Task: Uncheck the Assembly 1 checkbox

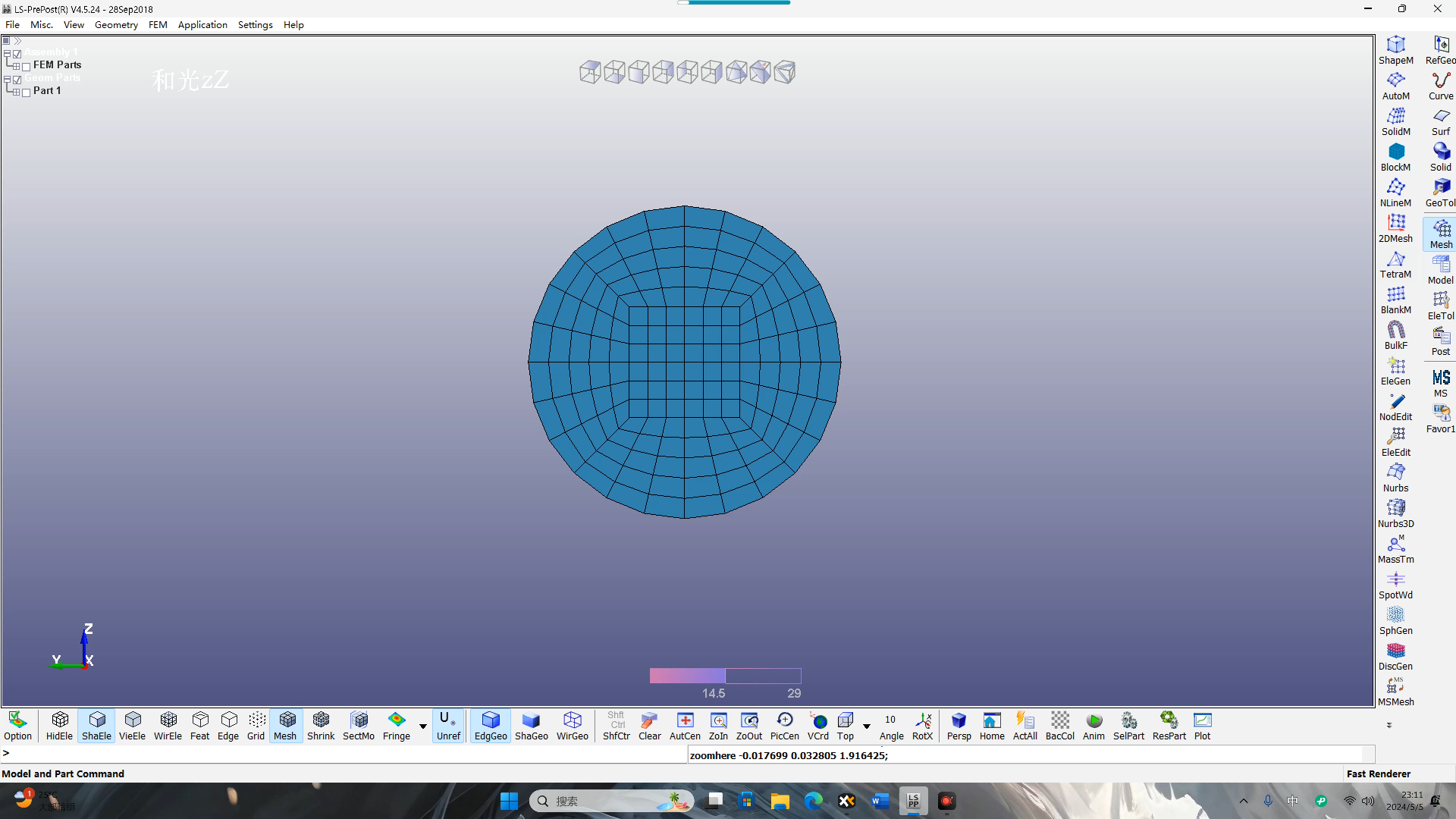Action: pos(17,54)
